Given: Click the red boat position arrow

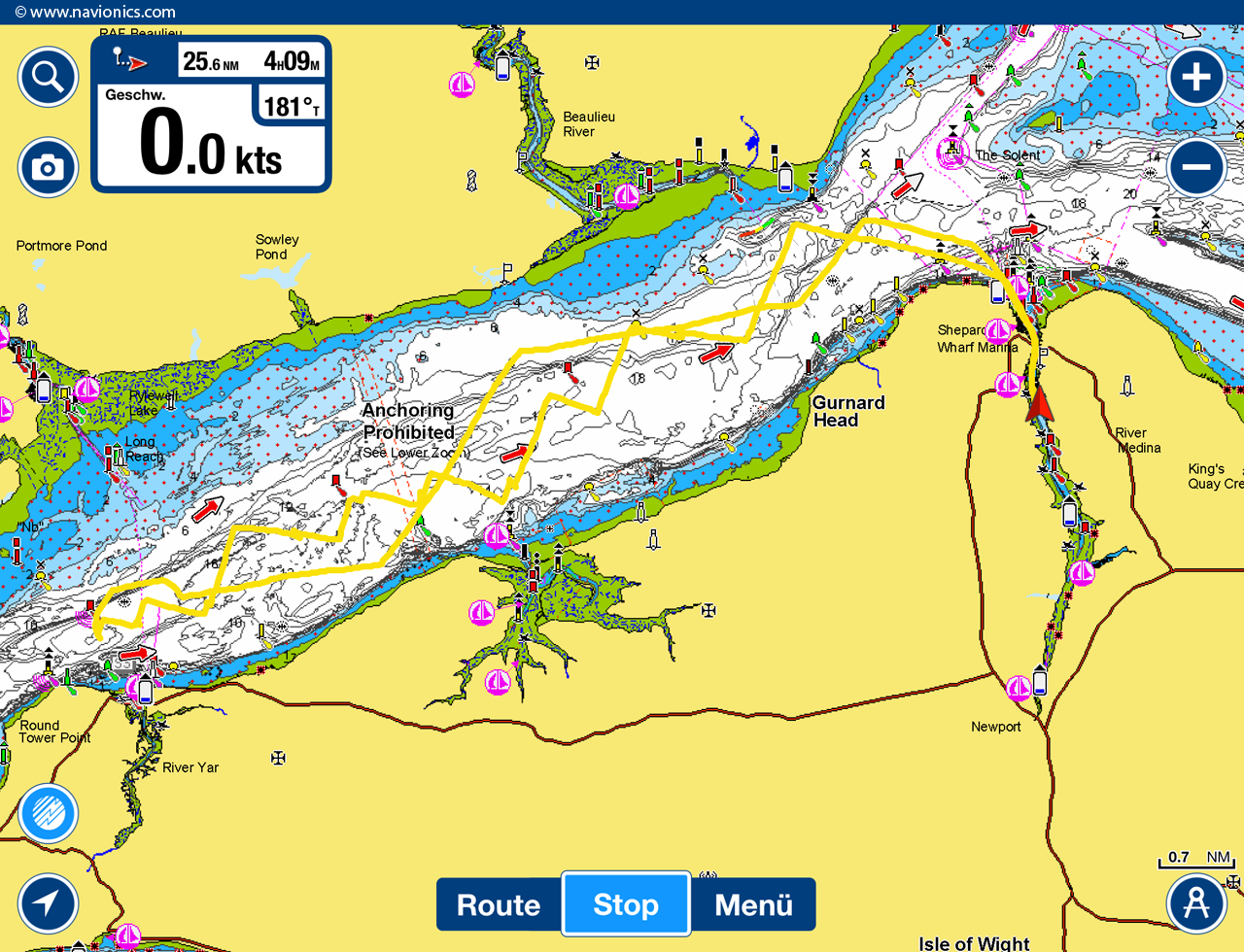Looking at the screenshot, I should 1040,402.
